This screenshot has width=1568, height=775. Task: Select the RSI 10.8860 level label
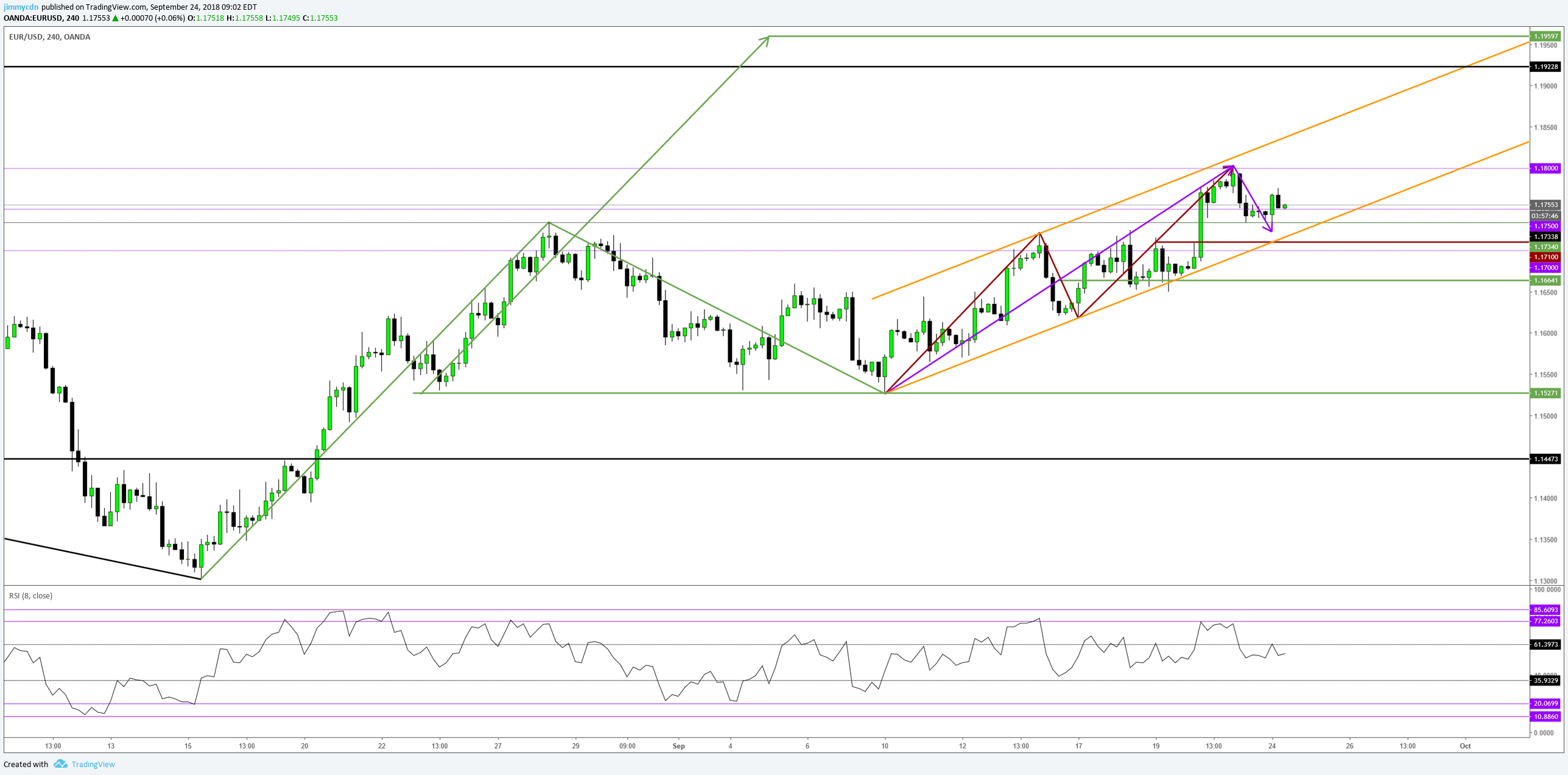coord(1545,717)
